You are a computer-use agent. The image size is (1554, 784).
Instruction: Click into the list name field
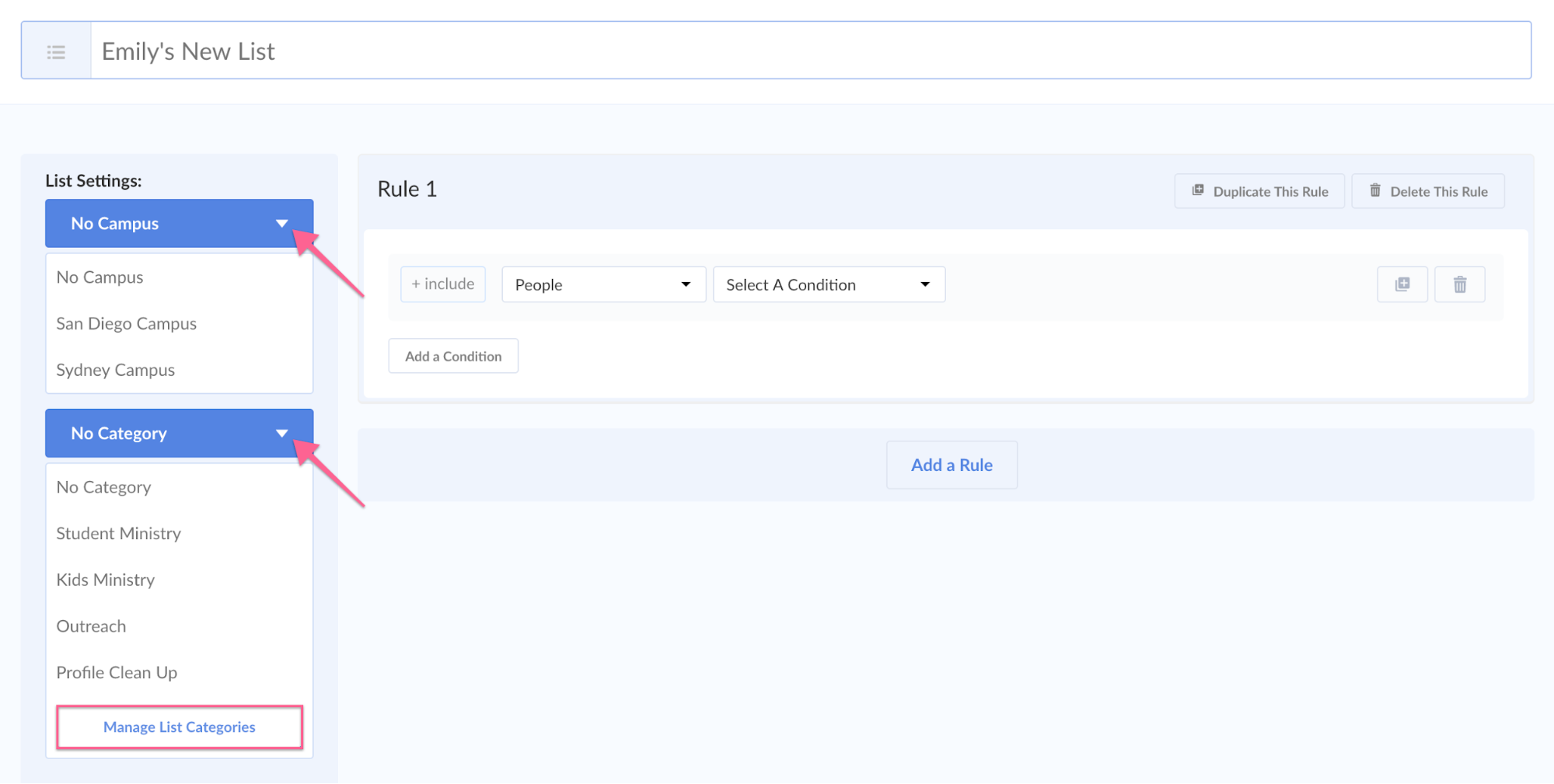click(x=808, y=51)
